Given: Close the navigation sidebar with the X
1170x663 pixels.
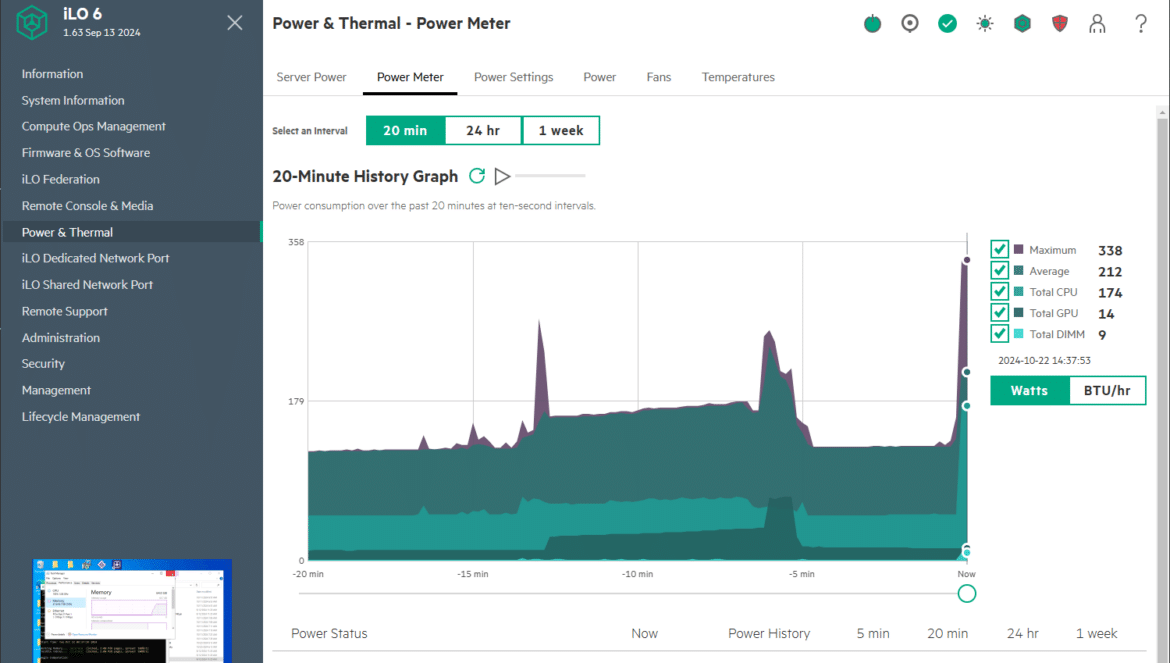Looking at the screenshot, I should pos(235,23).
